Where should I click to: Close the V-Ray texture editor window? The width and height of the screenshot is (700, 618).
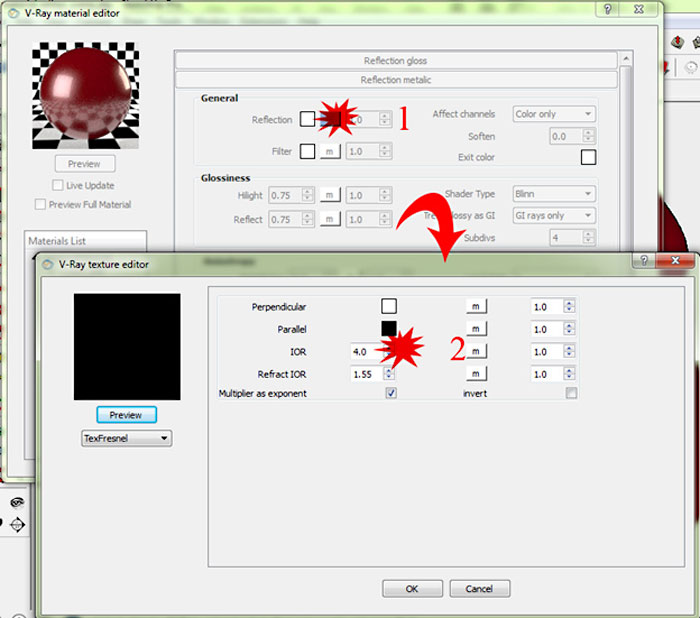point(675,260)
